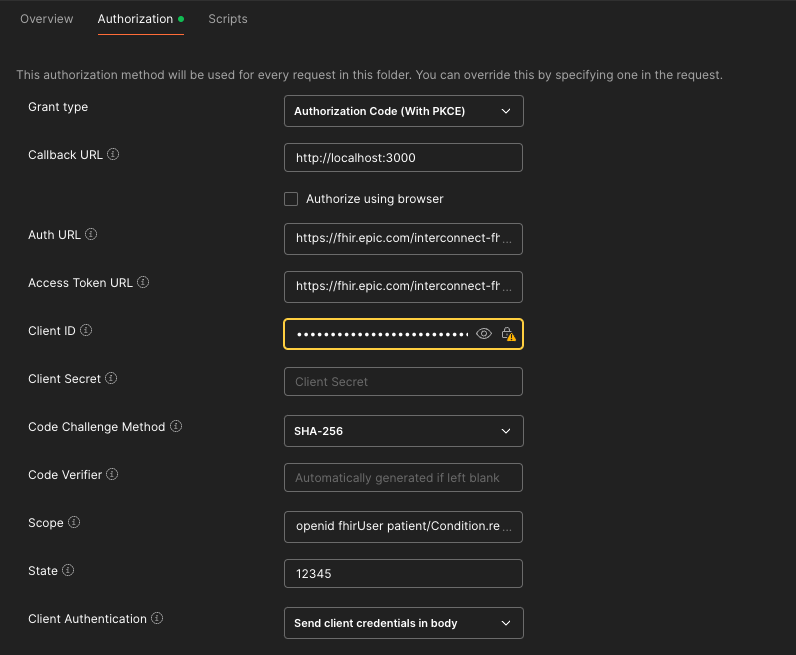The height and width of the screenshot is (655, 796).
Task: Open the Grant type dropdown
Action: coord(404,111)
